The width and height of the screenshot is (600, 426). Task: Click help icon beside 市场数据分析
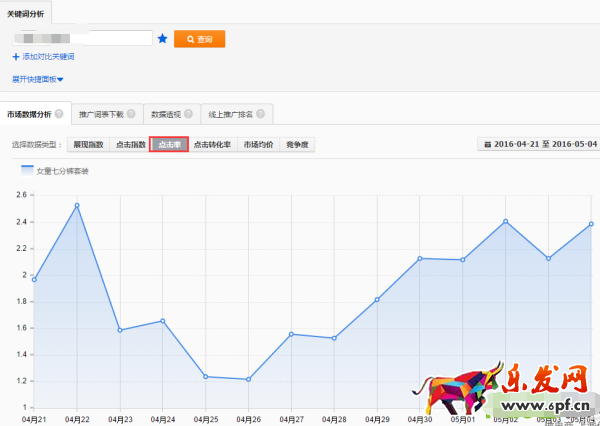pos(59,114)
